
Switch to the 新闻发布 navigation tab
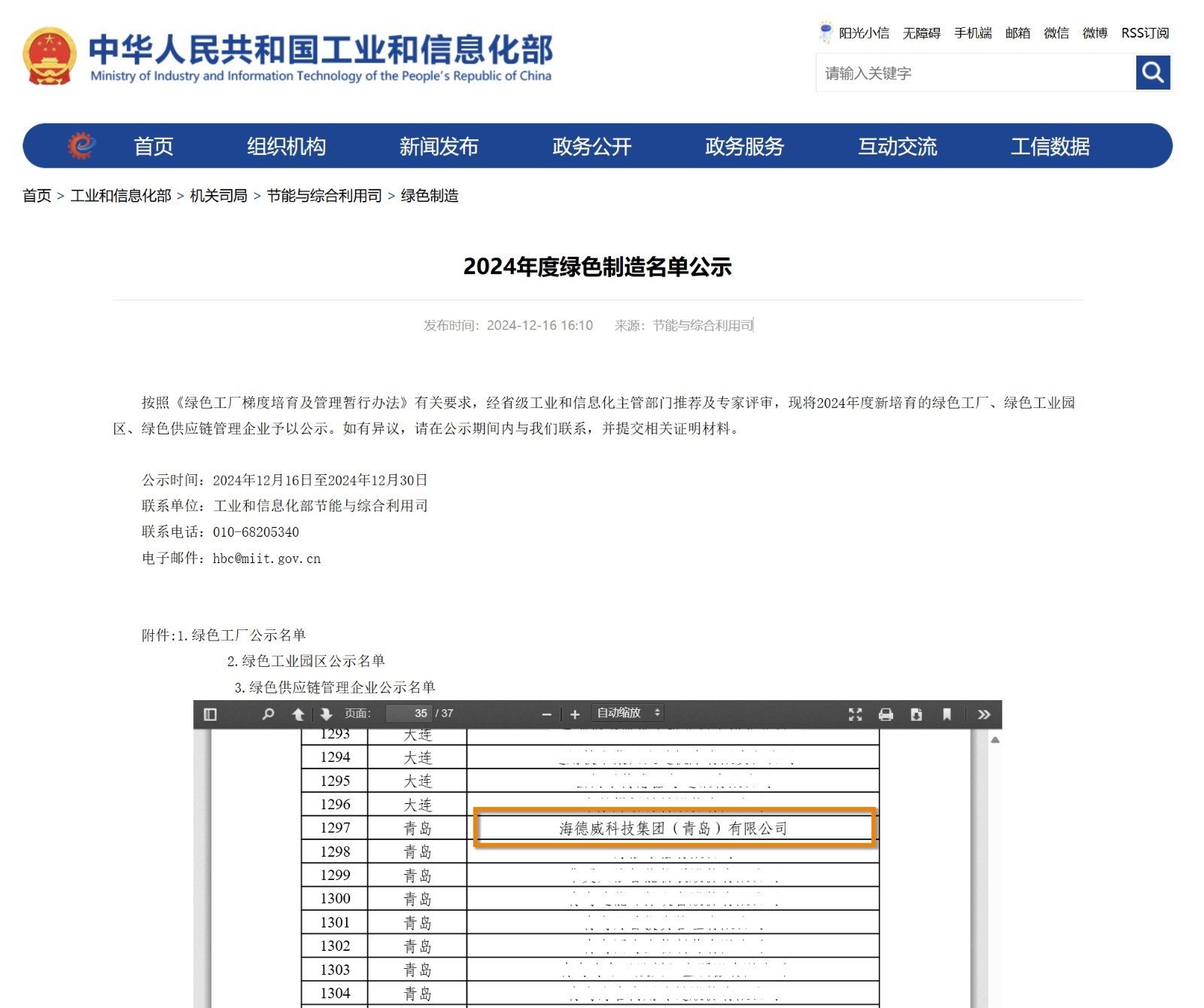(440, 147)
